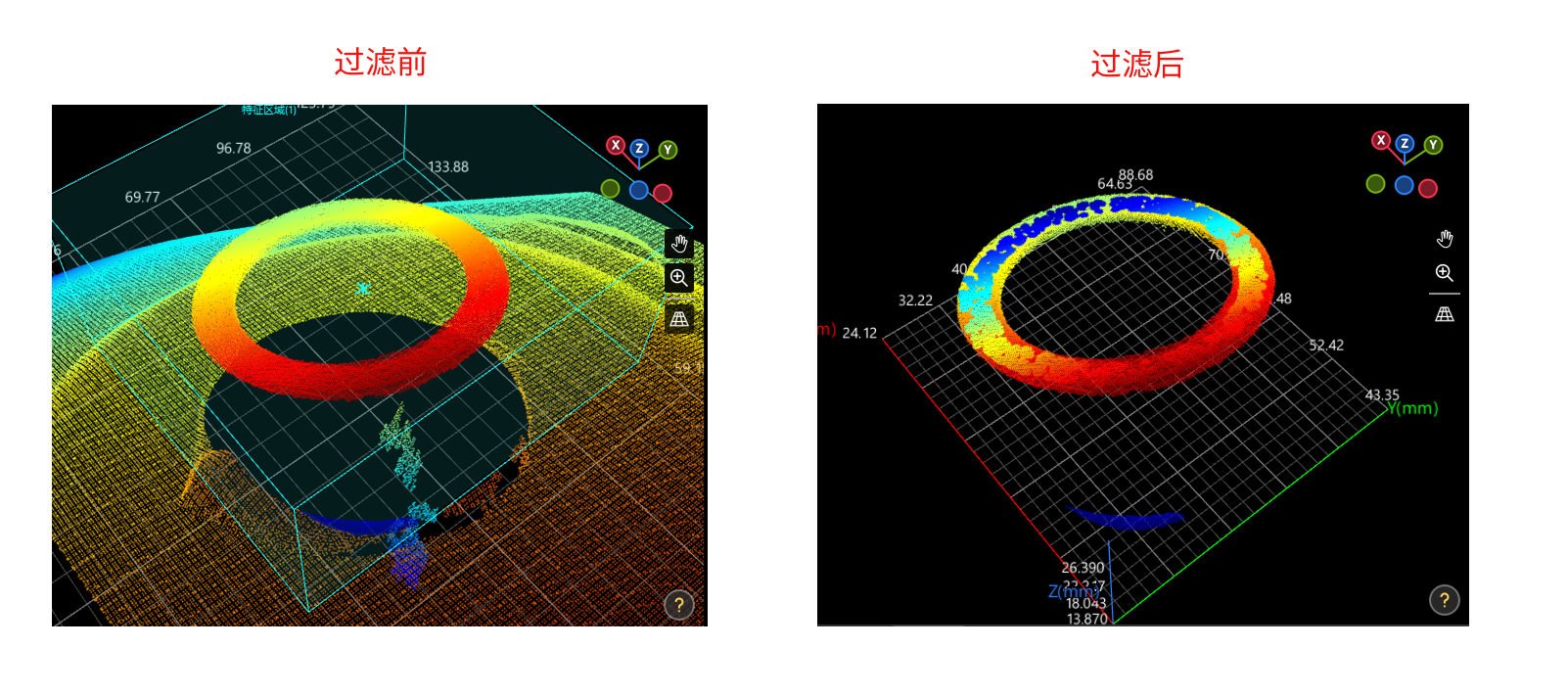The width and height of the screenshot is (1568, 694).
Task: Click the 69.77 axis value in 过滤前 view
Action: [142, 198]
